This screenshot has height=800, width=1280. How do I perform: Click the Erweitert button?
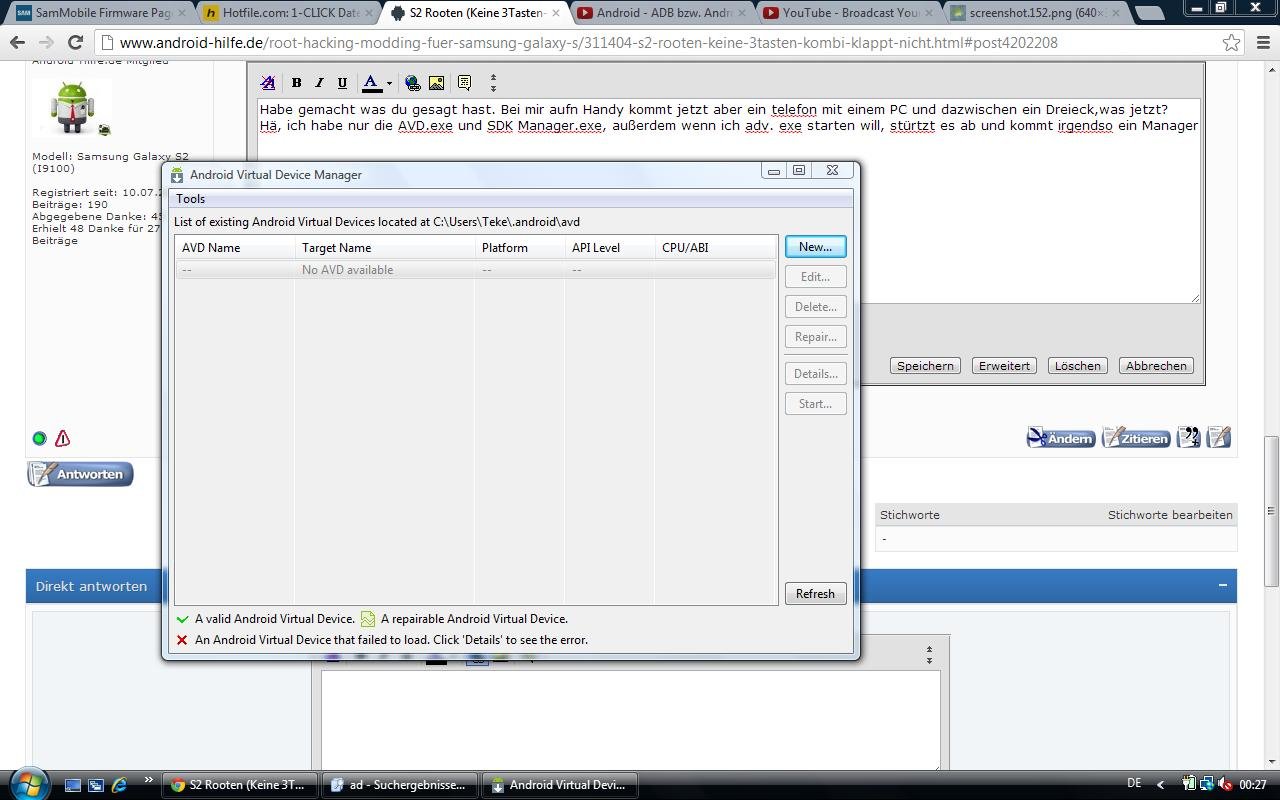pyautogui.click(x=1004, y=366)
